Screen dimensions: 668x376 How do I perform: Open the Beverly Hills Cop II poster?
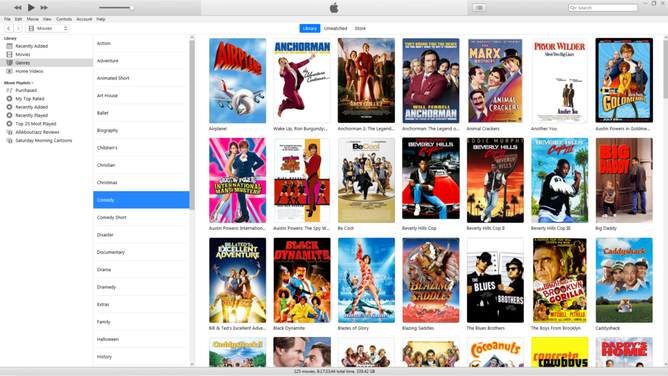(495, 181)
